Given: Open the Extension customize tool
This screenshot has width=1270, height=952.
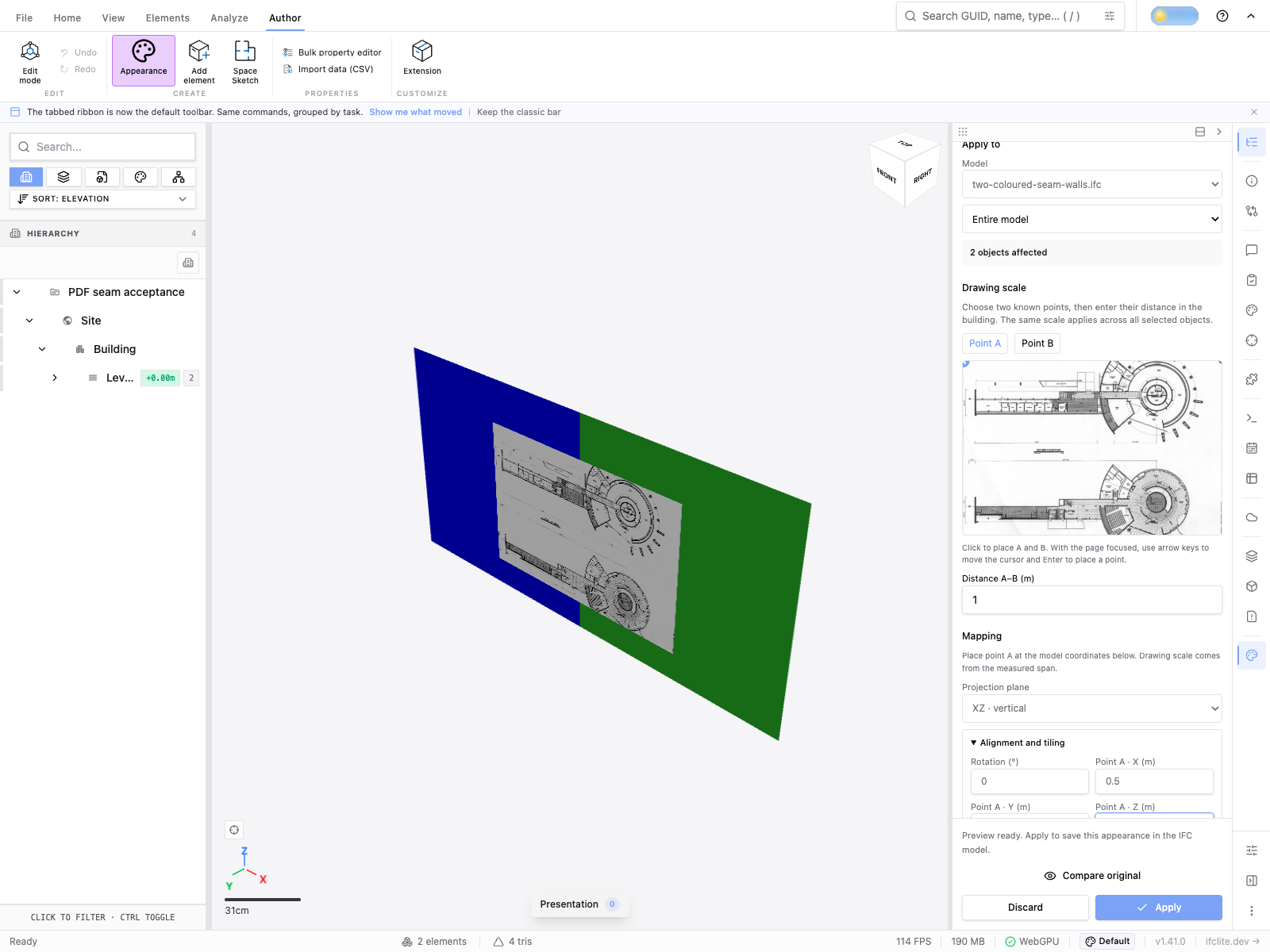Looking at the screenshot, I should pos(422,58).
